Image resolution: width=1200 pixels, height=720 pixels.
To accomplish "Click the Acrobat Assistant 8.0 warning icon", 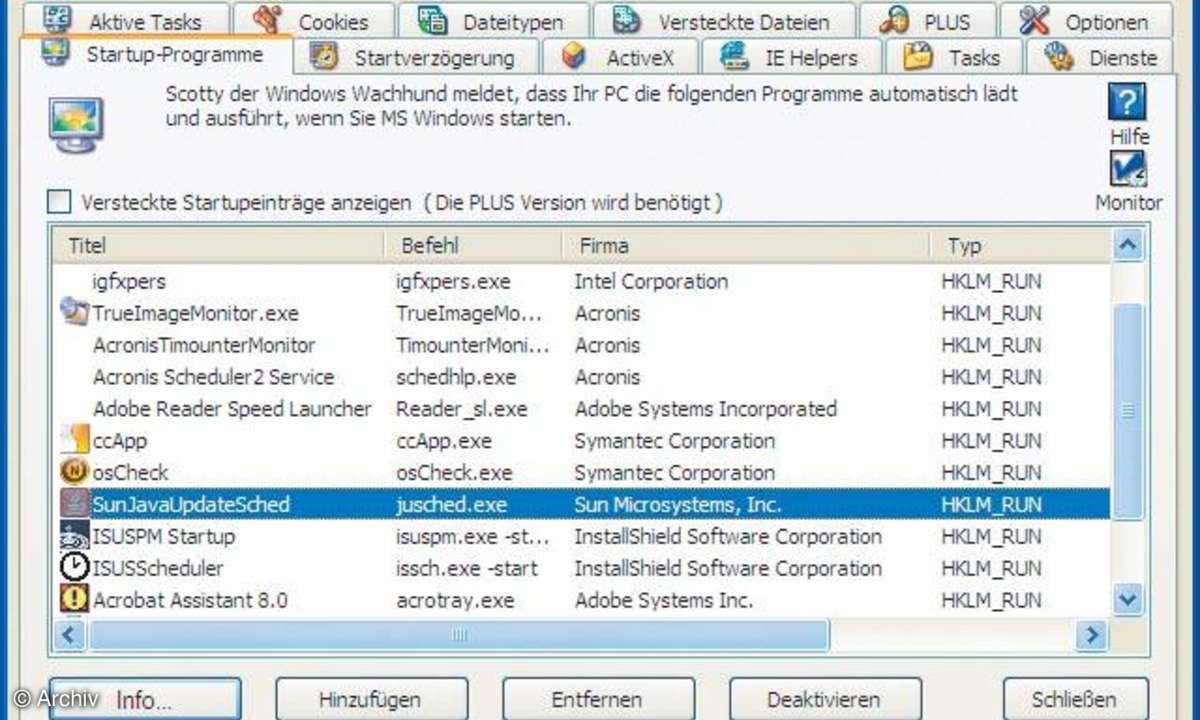I will (x=75, y=600).
